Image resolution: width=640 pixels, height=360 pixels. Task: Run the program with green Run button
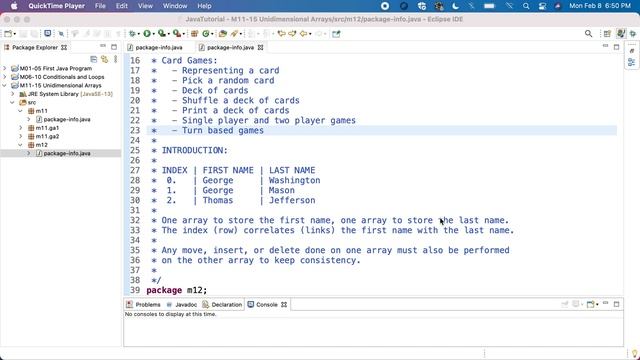click(x=147, y=34)
